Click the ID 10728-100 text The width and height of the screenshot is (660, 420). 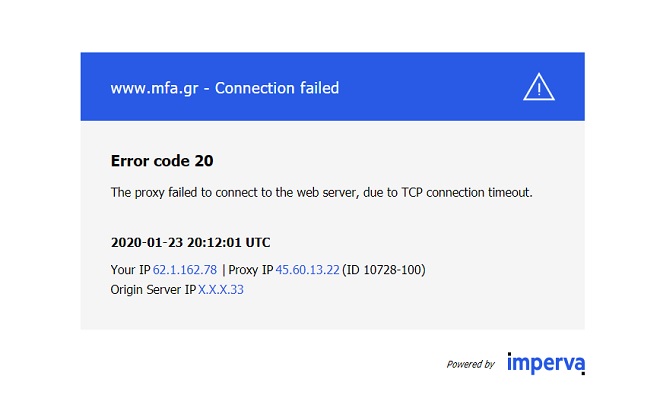[386, 270]
